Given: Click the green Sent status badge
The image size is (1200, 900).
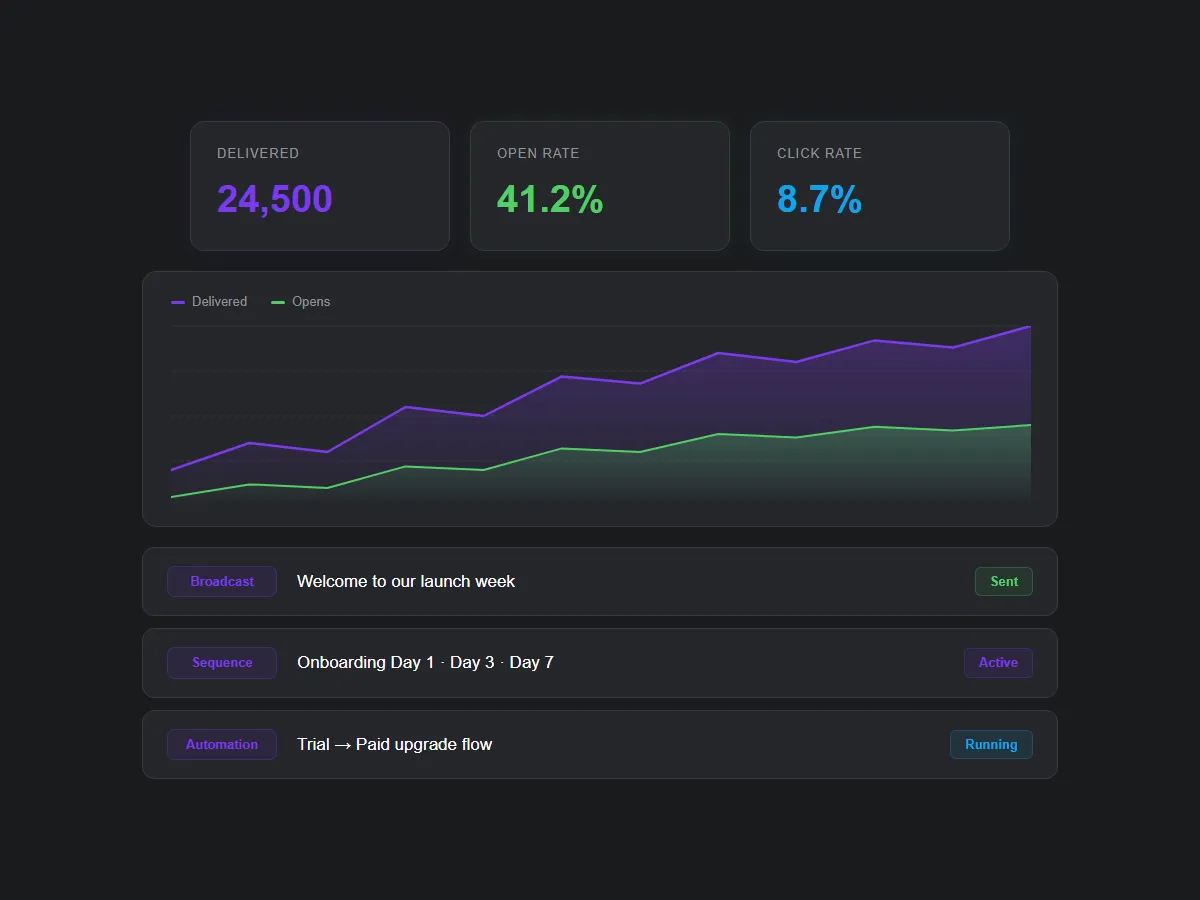Looking at the screenshot, I should tap(1003, 582).
